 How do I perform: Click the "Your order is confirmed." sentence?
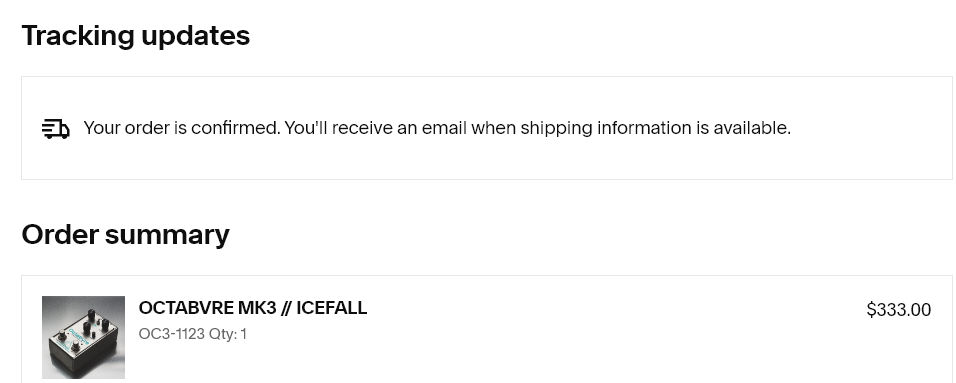pyautogui.click(x=182, y=128)
